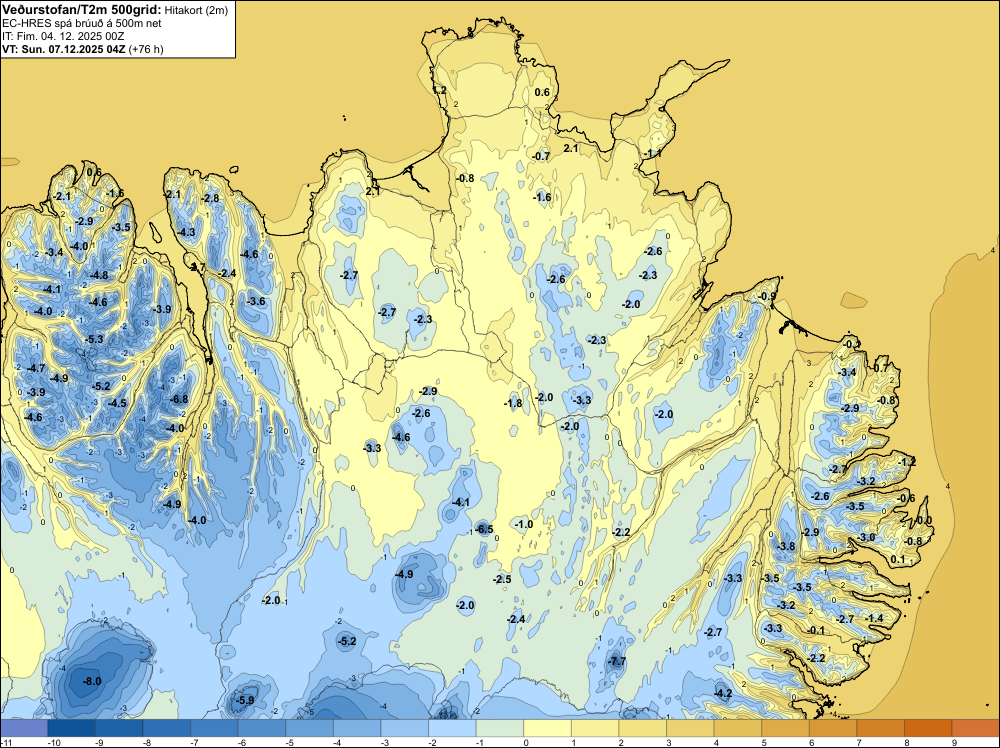
Task: Click the legend tick label '-11'
Action: (x=4, y=743)
